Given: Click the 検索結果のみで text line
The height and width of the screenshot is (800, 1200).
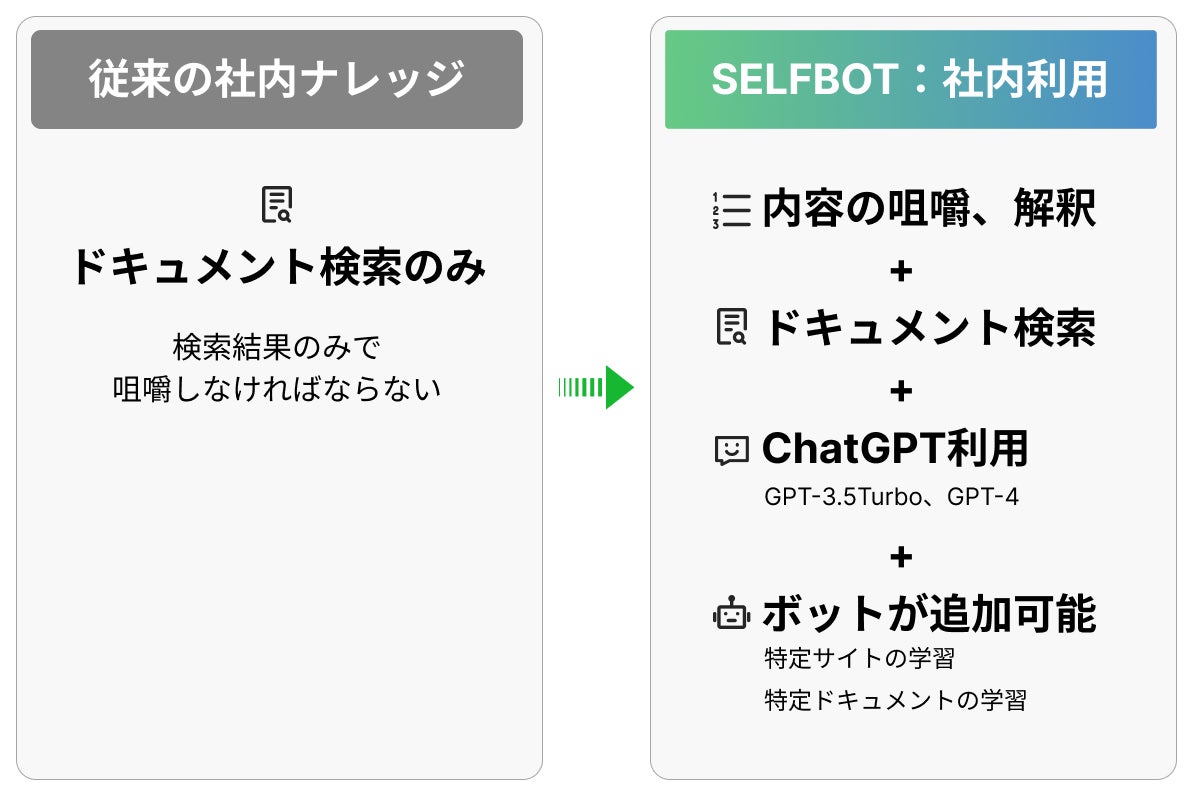Looking at the screenshot, I should pyautogui.click(x=277, y=348).
